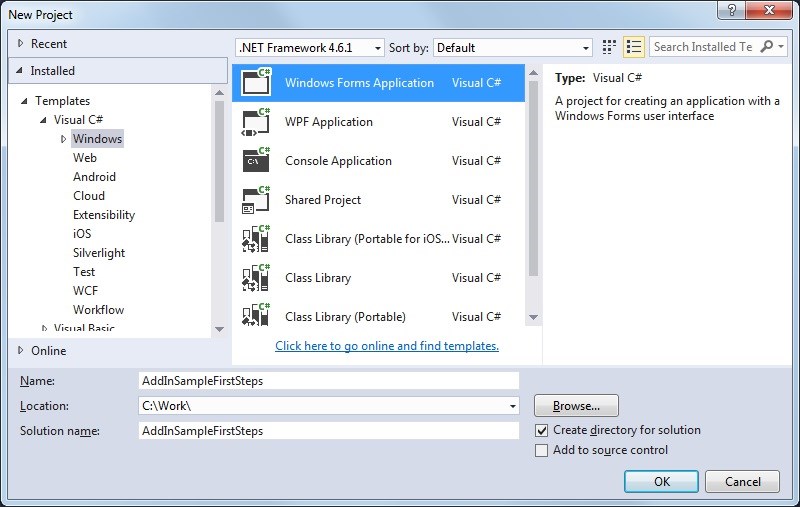800x507 pixels.
Task: Open the Location path dropdown arrow
Action: tap(512, 407)
